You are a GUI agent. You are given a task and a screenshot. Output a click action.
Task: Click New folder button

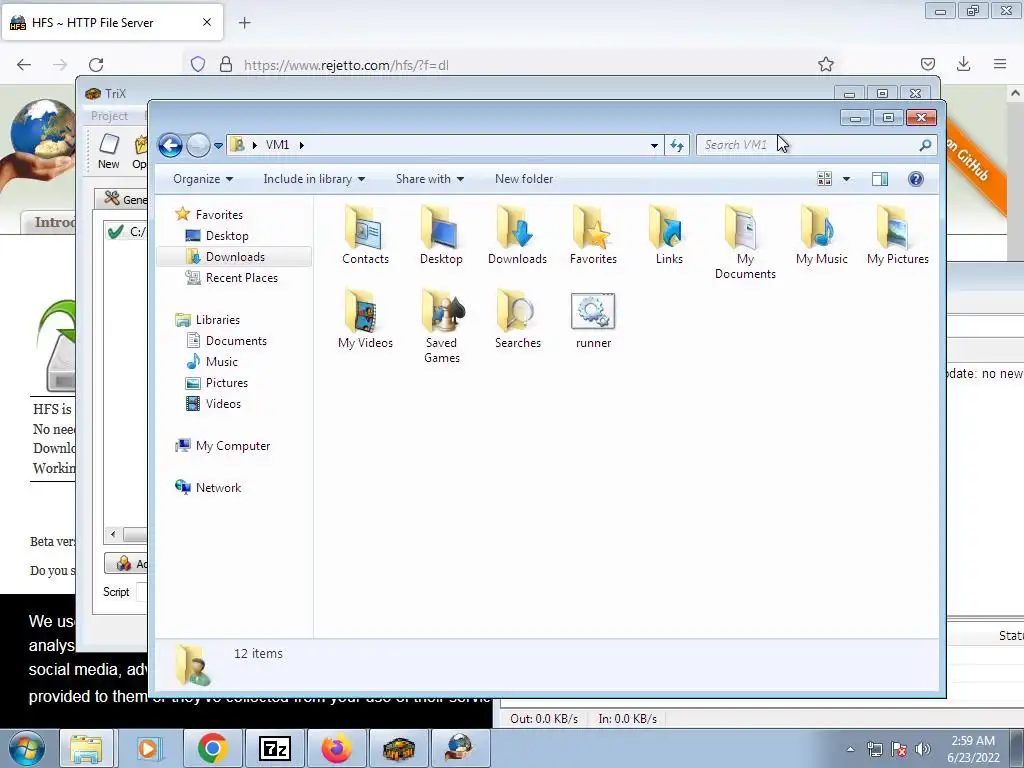(524, 179)
